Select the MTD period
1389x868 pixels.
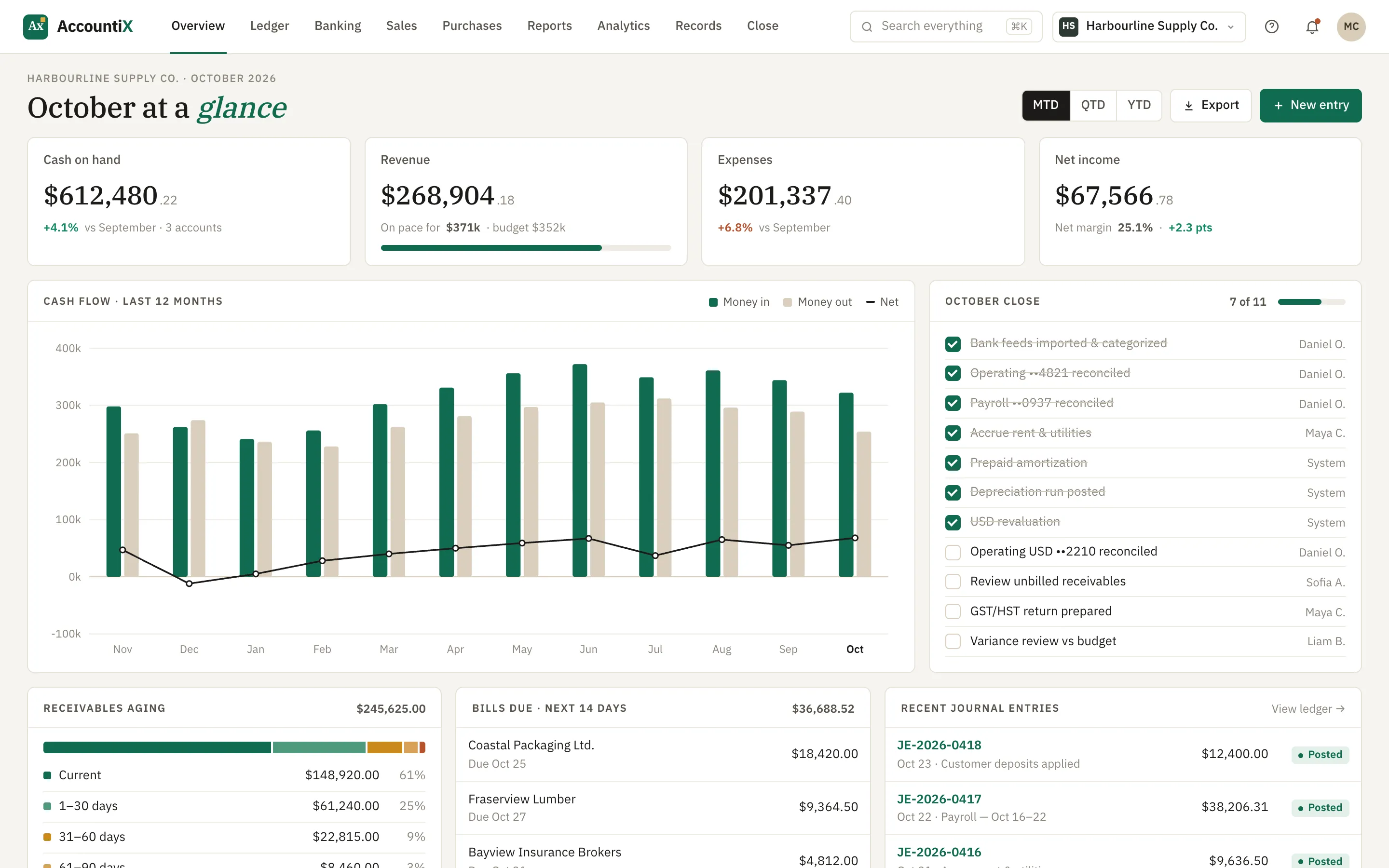1045,105
